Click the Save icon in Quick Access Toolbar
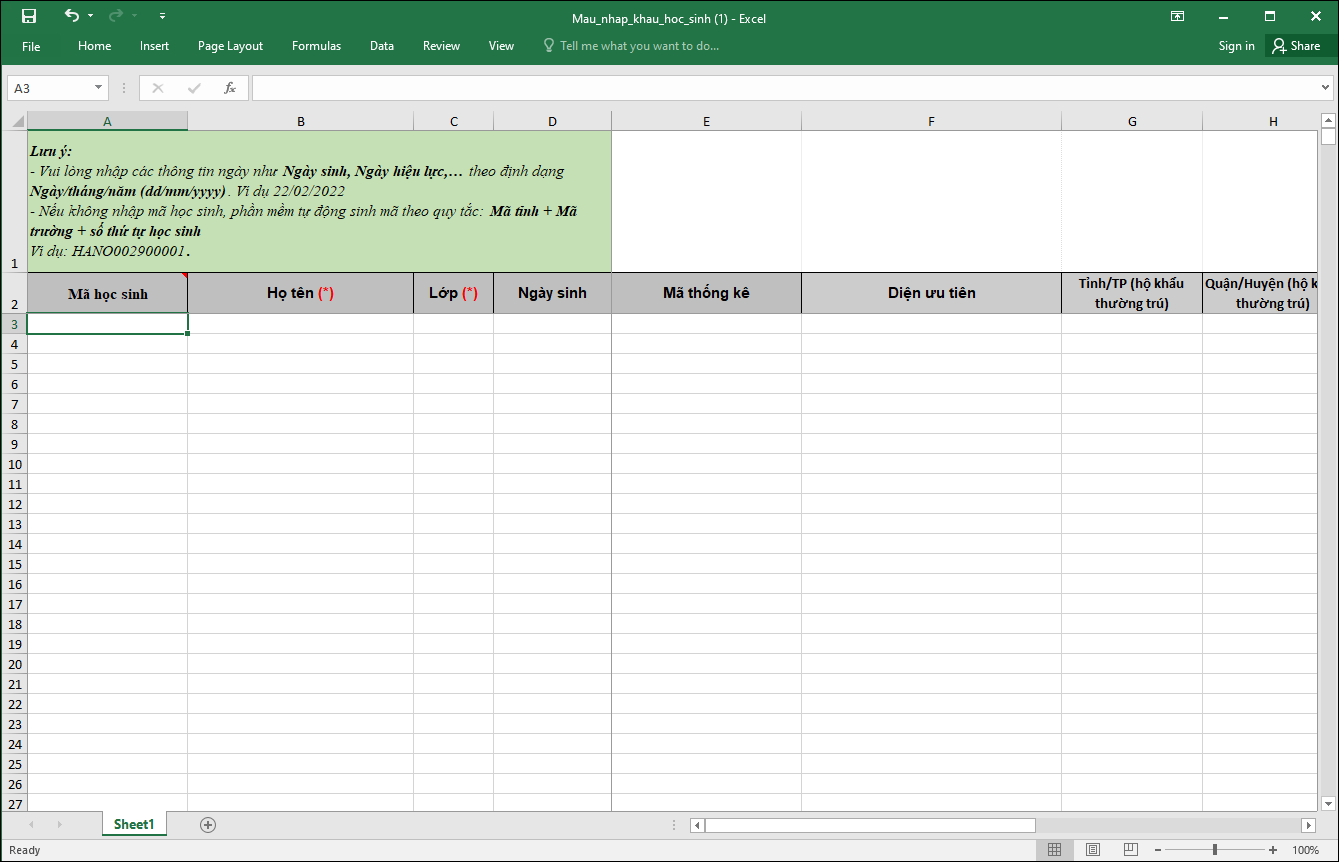This screenshot has width=1339, height=862. point(29,16)
